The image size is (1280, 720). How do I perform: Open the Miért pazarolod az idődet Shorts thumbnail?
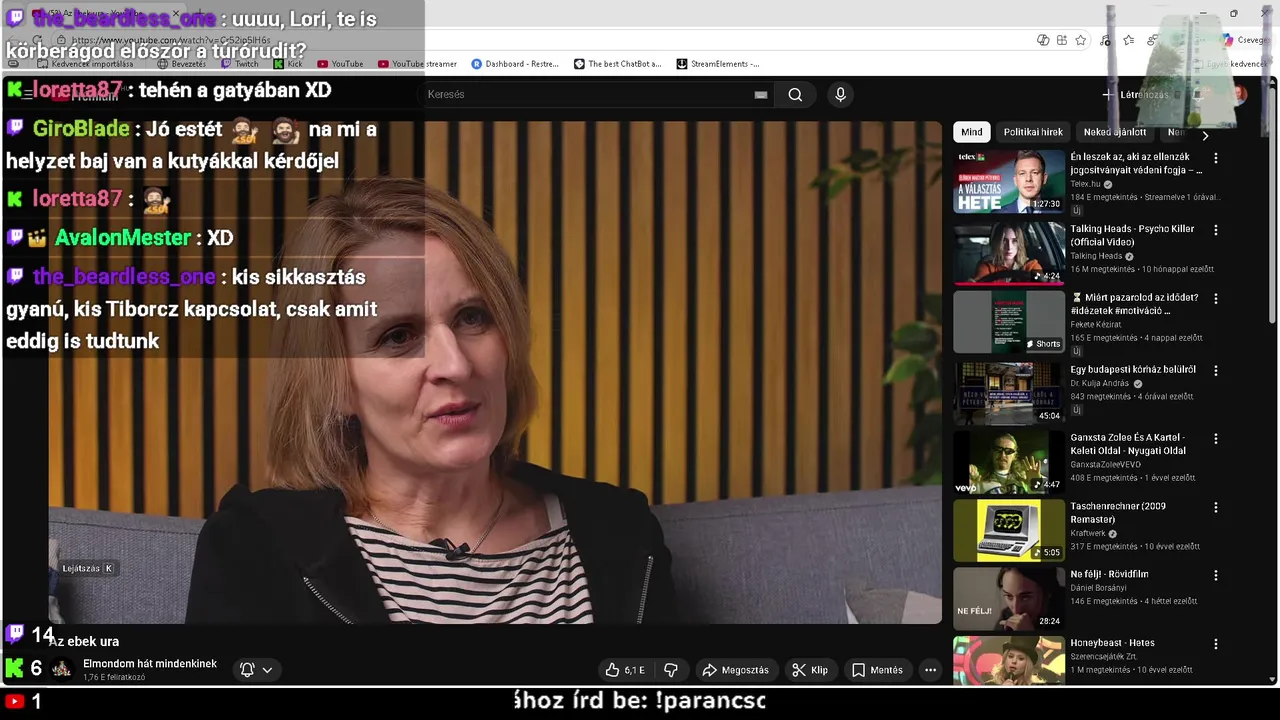1009,322
